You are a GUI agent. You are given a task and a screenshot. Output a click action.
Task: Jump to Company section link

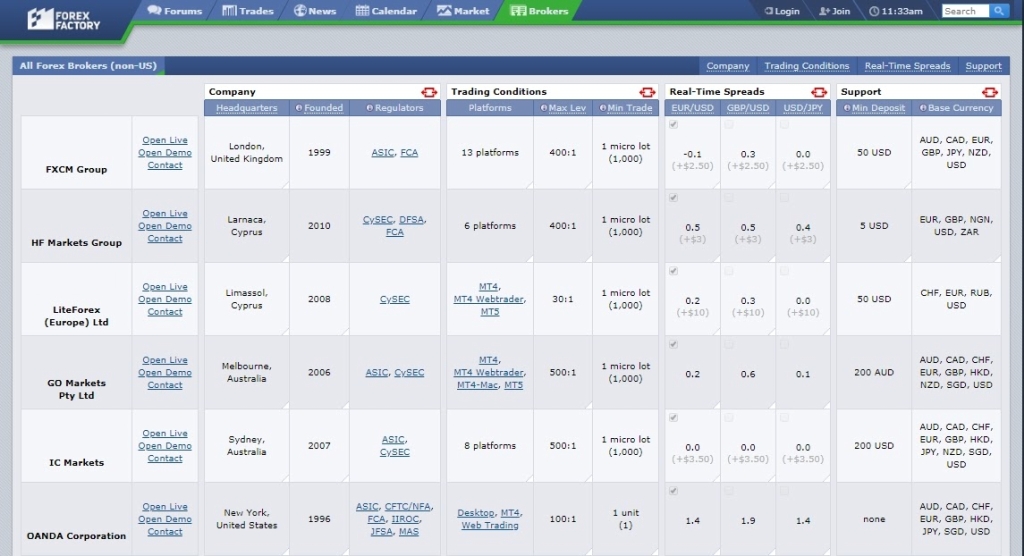tap(728, 66)
